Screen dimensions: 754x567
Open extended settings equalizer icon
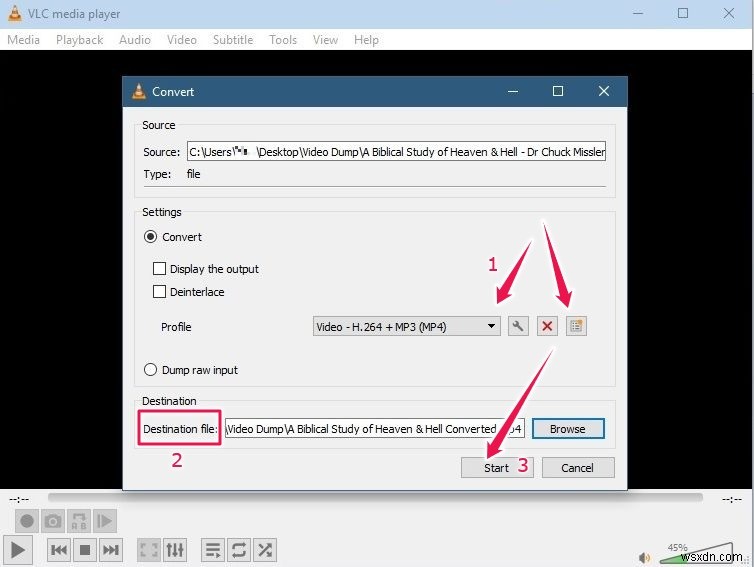click(x=175, y=550)
